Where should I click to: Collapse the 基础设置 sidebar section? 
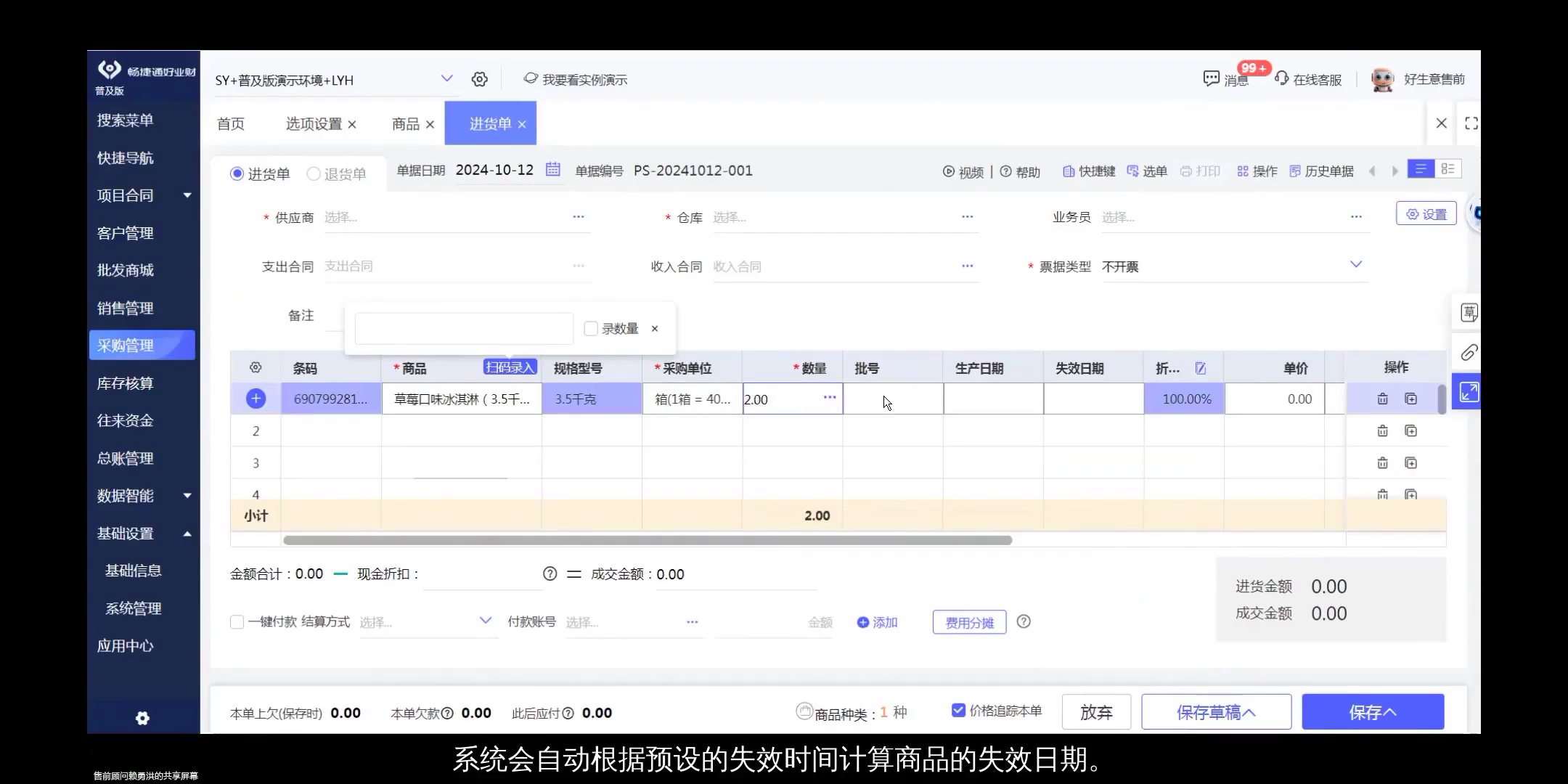[x=187, y=534]
